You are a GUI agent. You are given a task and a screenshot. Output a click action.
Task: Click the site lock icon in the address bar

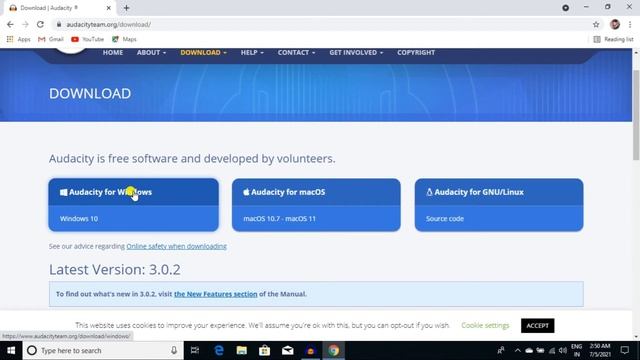[x=59, y=24]
